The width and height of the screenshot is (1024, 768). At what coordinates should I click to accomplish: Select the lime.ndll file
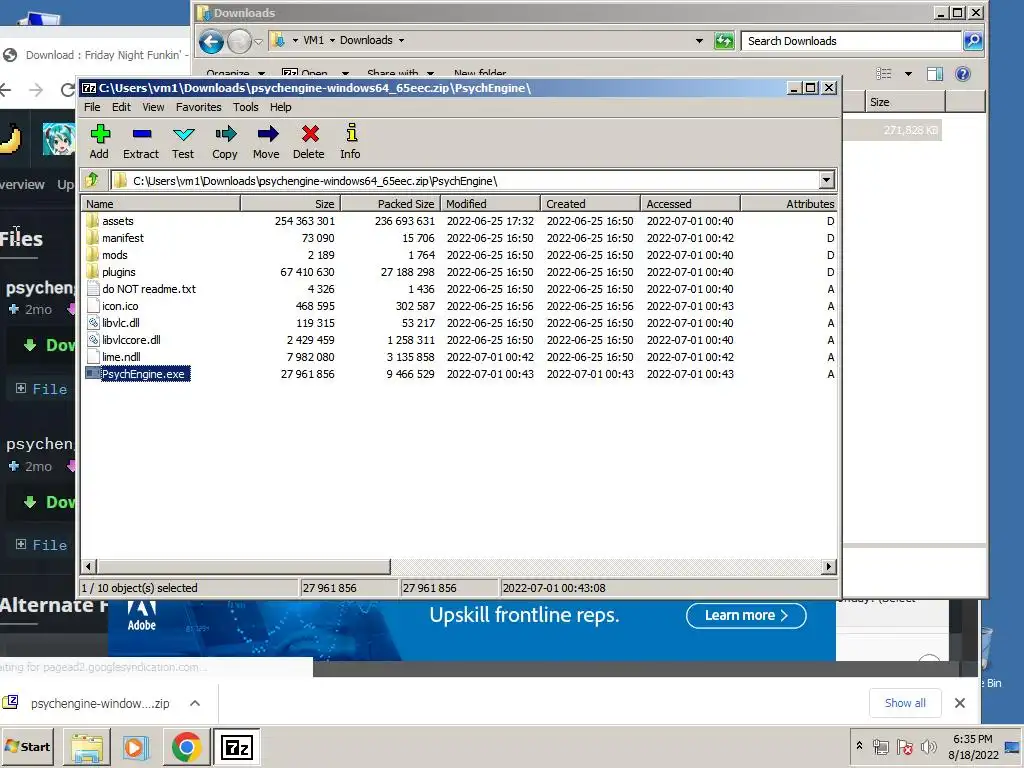point(121,357)
